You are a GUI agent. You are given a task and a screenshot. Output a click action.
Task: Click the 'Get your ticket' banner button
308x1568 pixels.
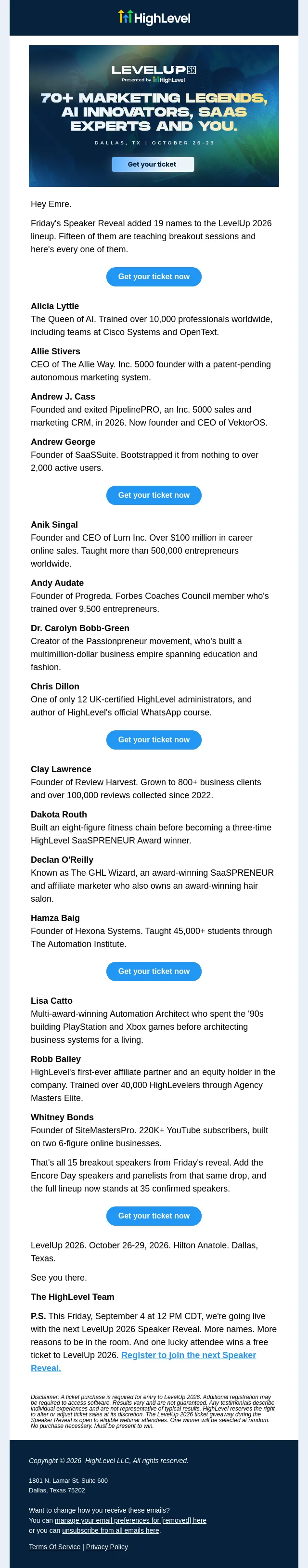153,164
